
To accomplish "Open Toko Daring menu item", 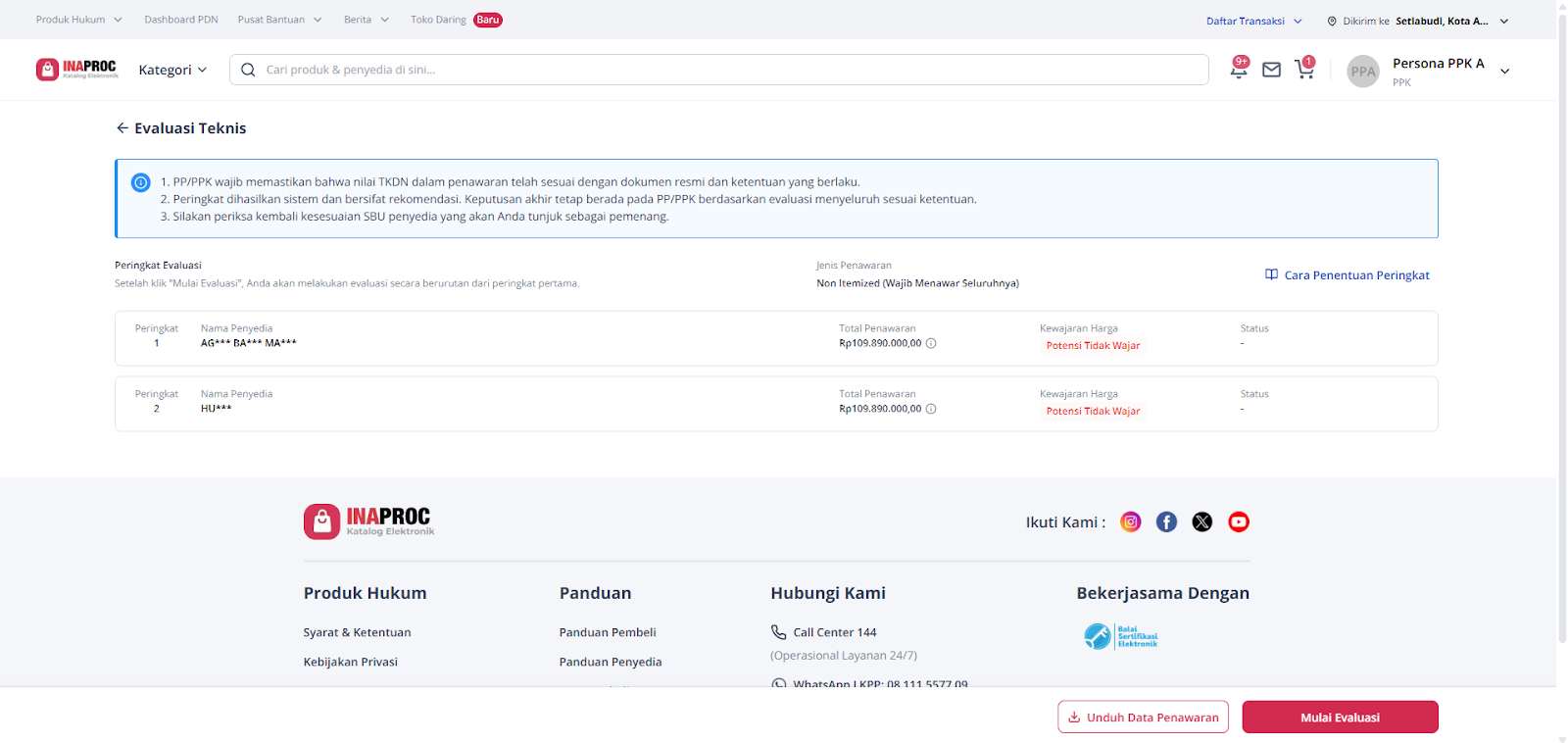I will [x=438, y=20].
